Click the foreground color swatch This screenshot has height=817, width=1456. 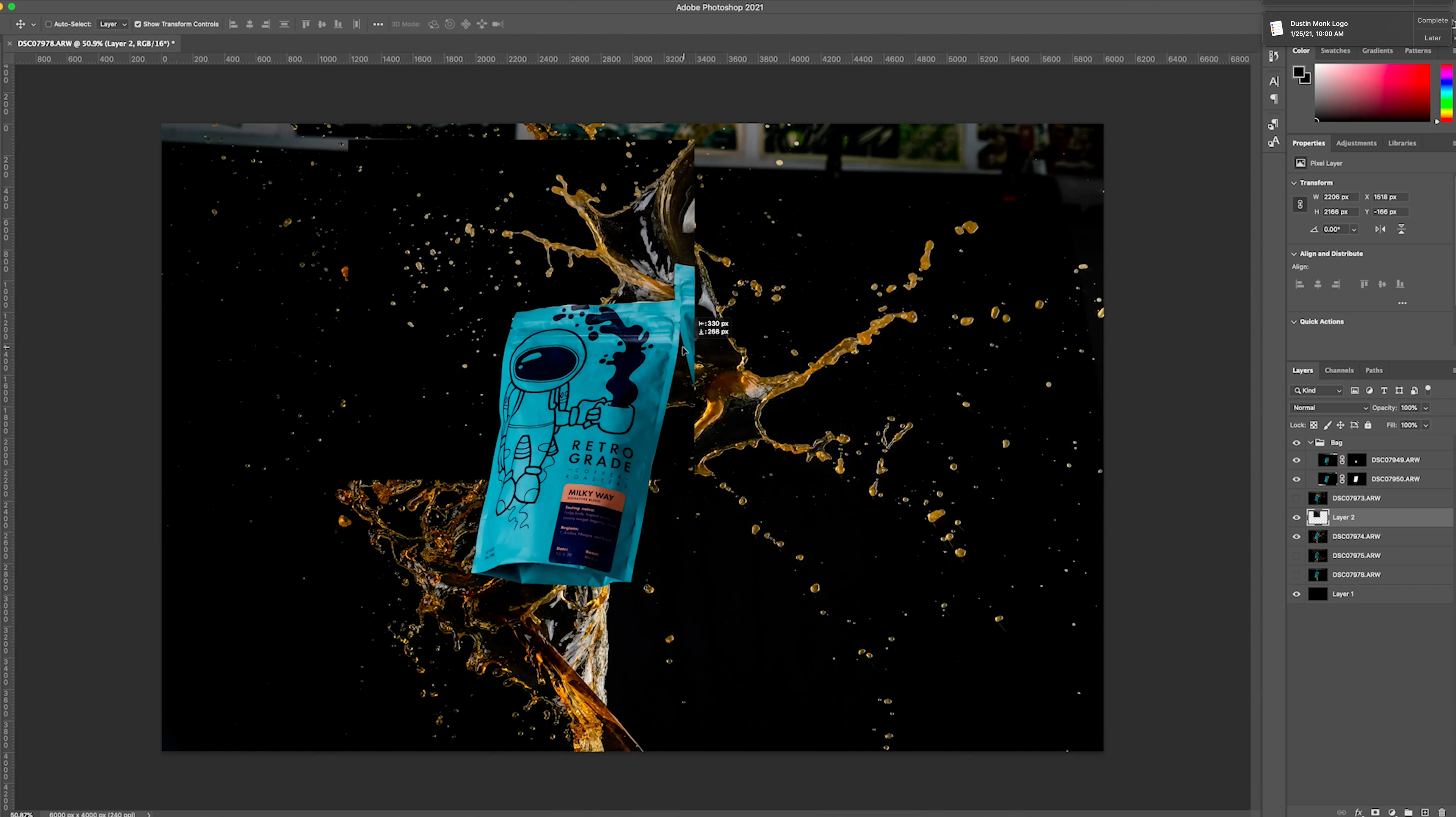point(1298,72)
